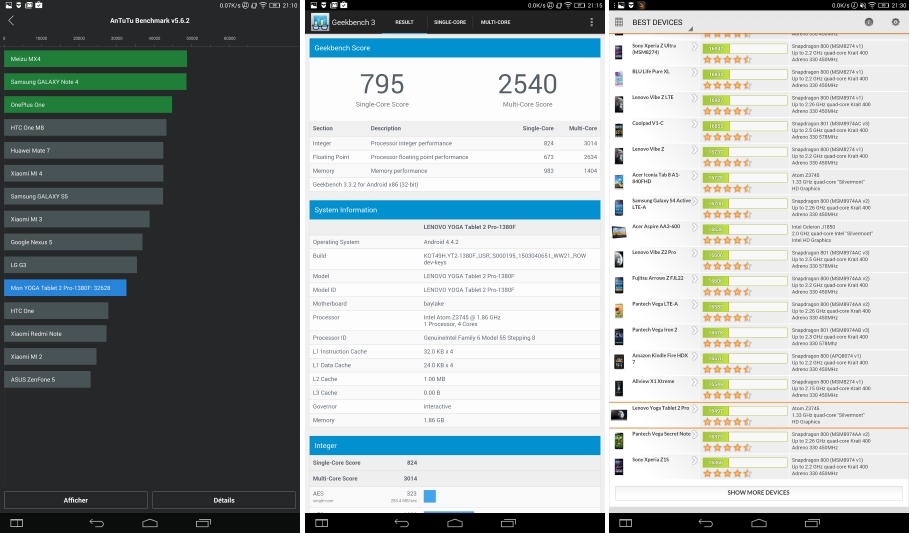Tap recent apps button under Best Devices screen
Viewport: 910px width, 533px height.
(812, 523)
